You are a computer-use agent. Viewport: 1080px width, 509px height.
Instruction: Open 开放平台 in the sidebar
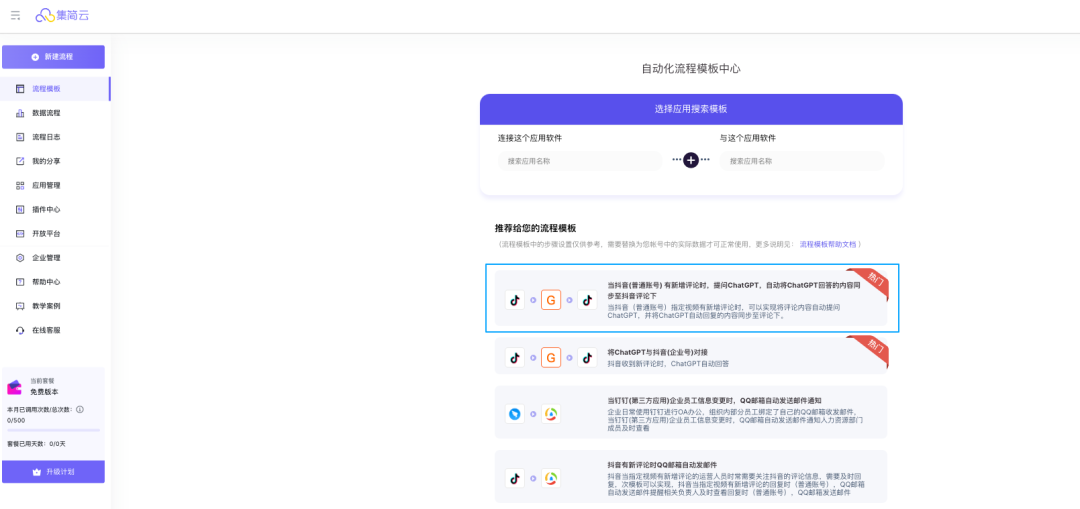(x=55, y=233)
